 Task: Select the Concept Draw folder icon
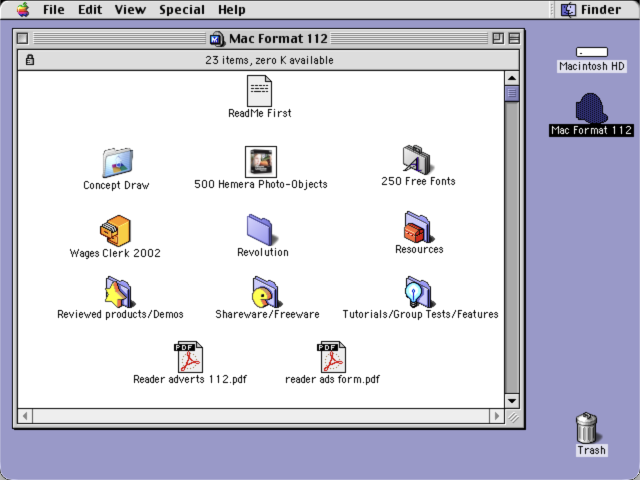[118, 162]
